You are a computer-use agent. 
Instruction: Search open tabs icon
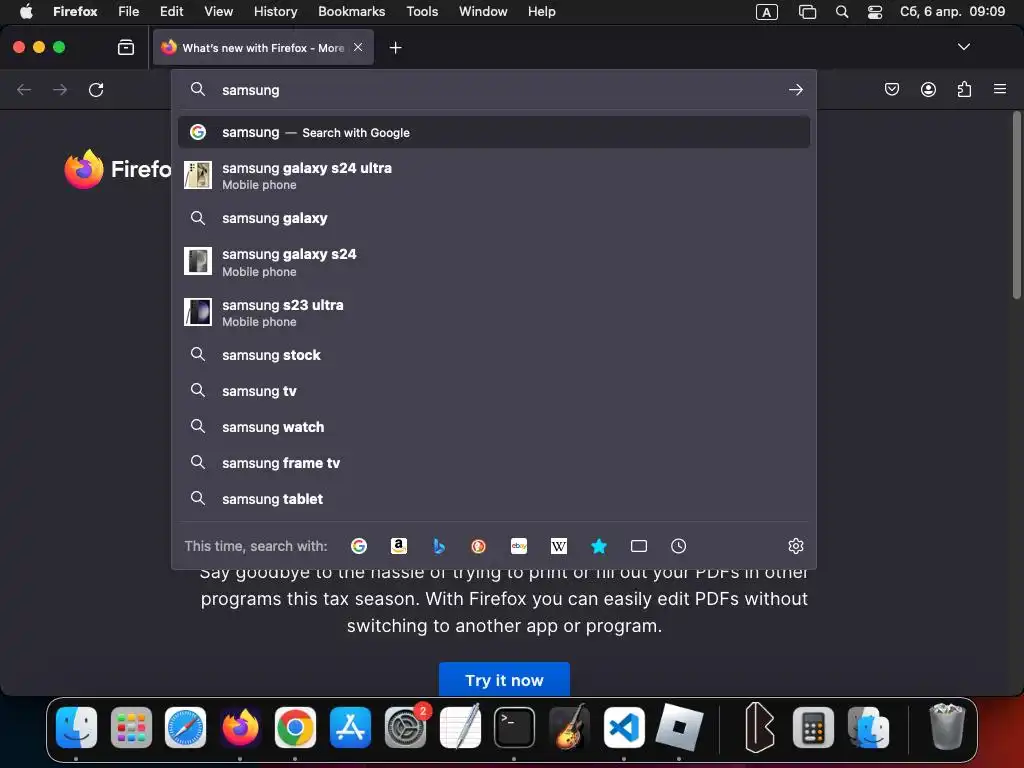(639, 546)
